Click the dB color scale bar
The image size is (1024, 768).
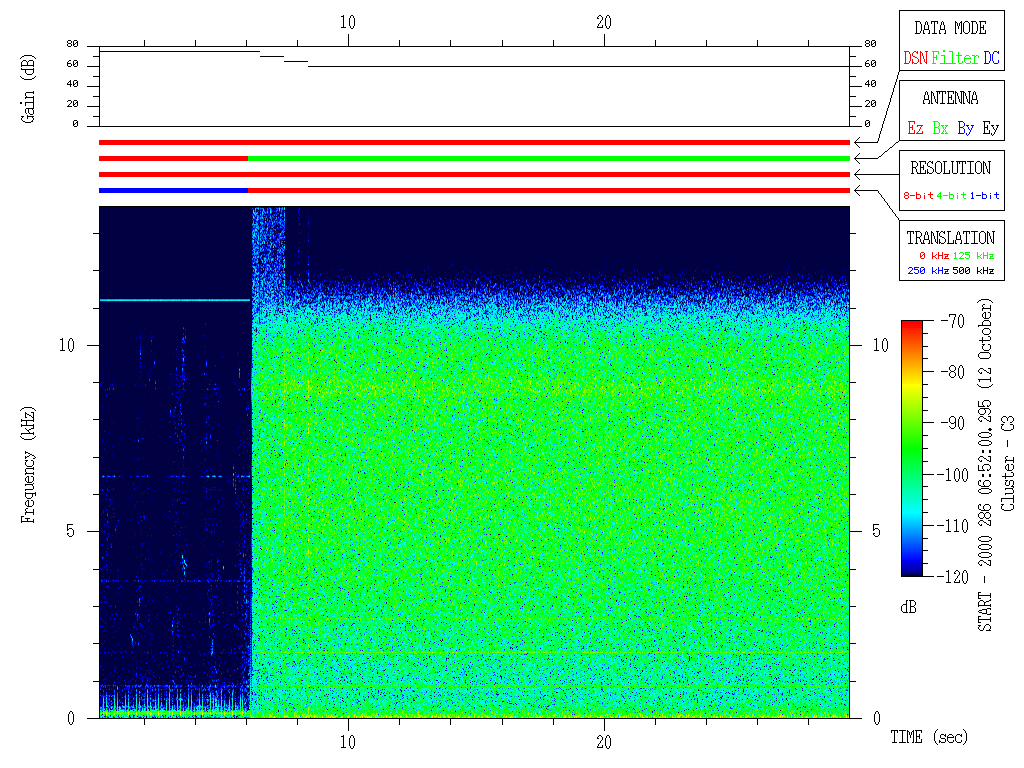(x=911, y=448)
